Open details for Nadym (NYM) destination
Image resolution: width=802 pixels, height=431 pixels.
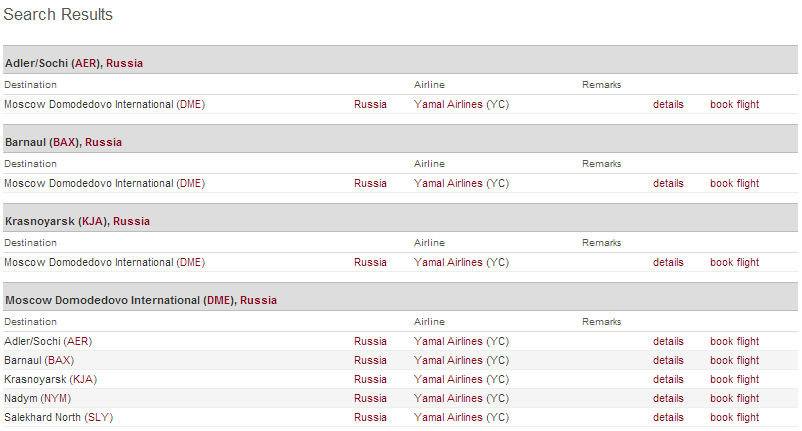668,398
